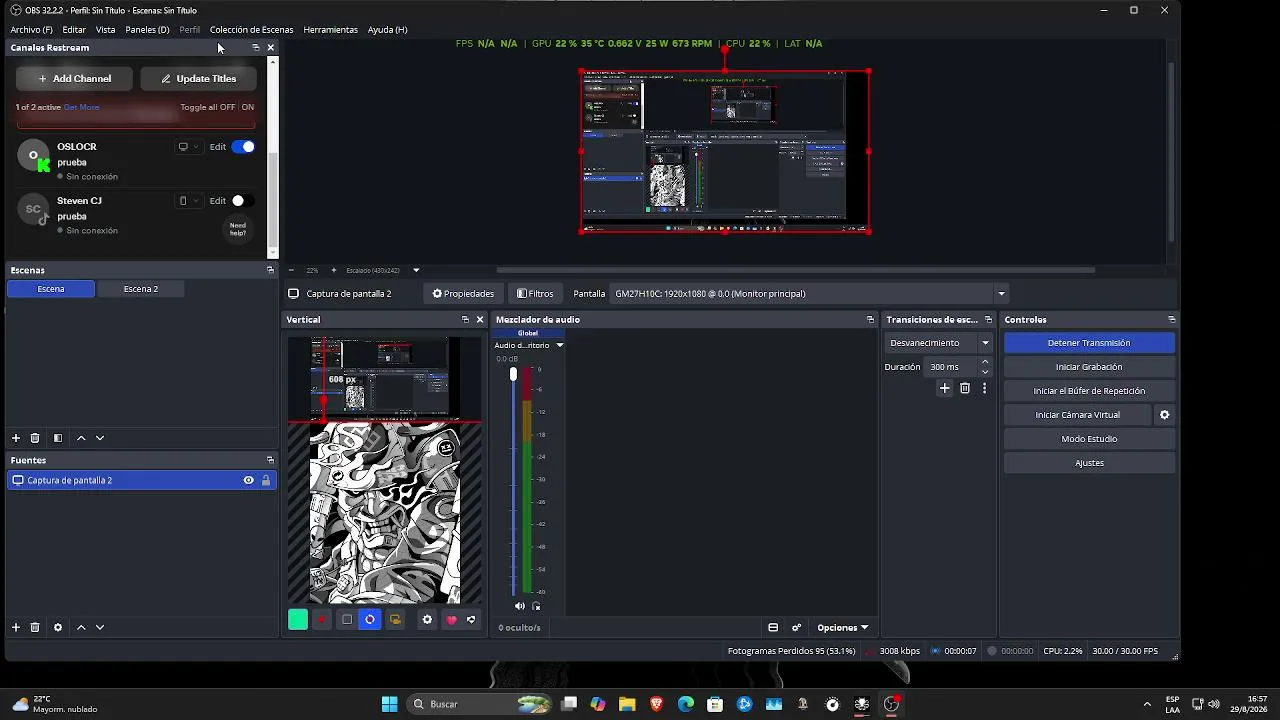This screenshot has height=720, width=1280.
Task: Click the Update Titles button
Action: pyautogui.click(x=198, y=78)
